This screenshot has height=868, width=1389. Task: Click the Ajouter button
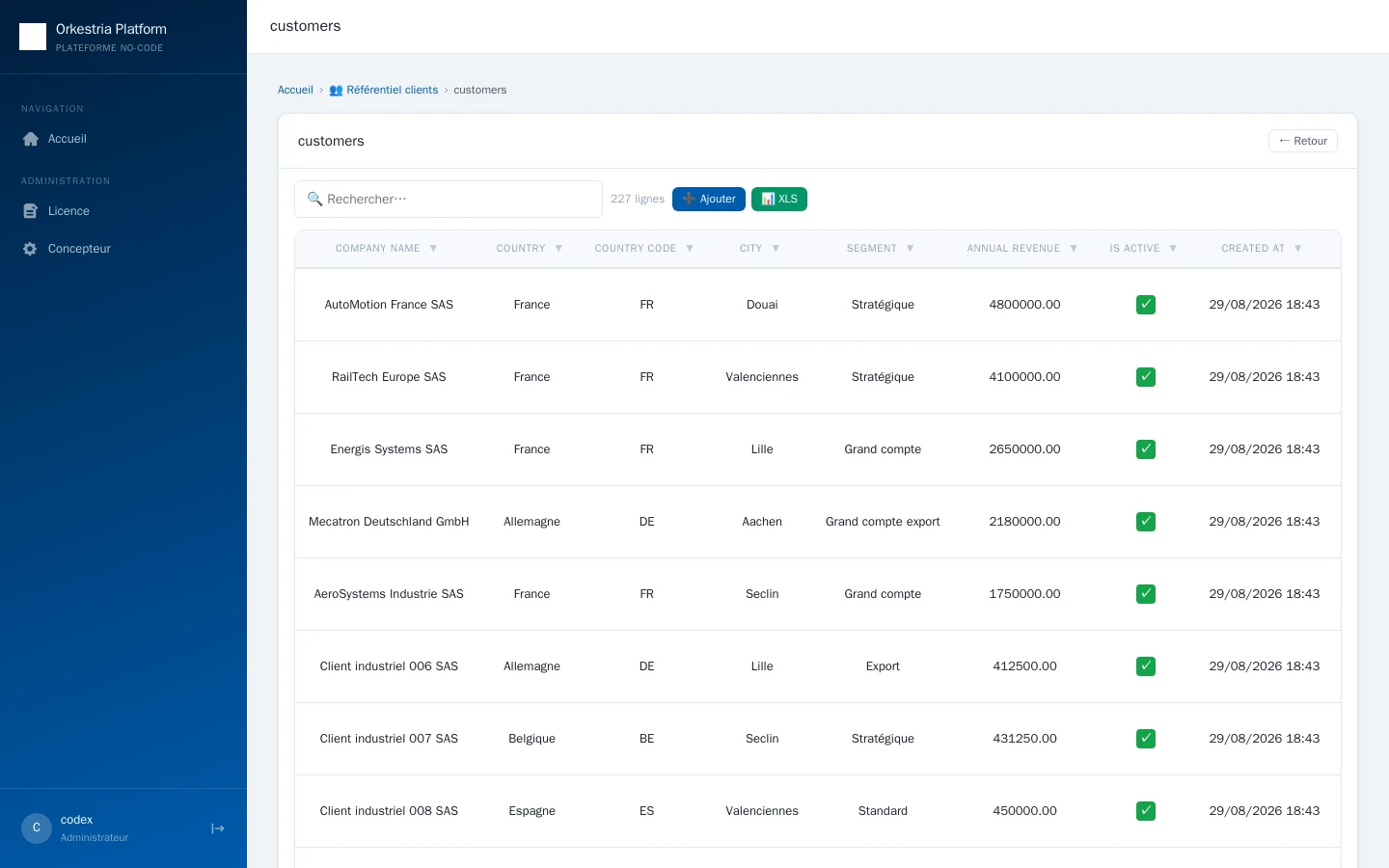coord(709,199)
